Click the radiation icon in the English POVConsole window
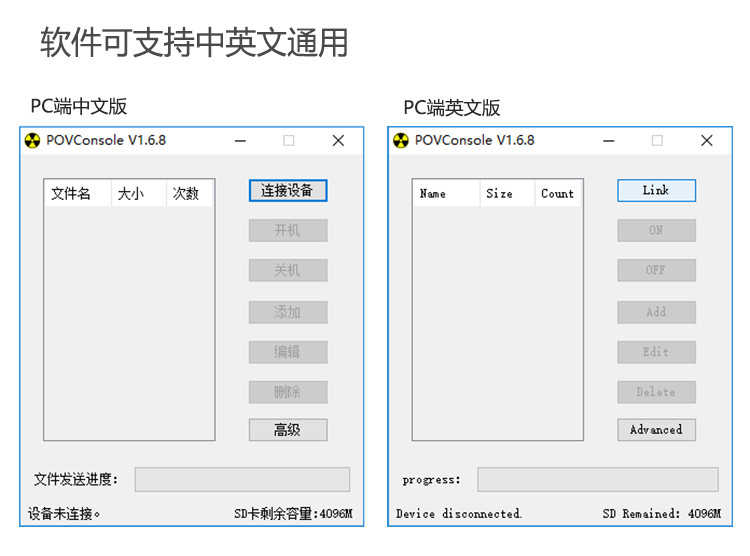Image resolution: width=750 pixels, height=556 pixels. (401, 141)
